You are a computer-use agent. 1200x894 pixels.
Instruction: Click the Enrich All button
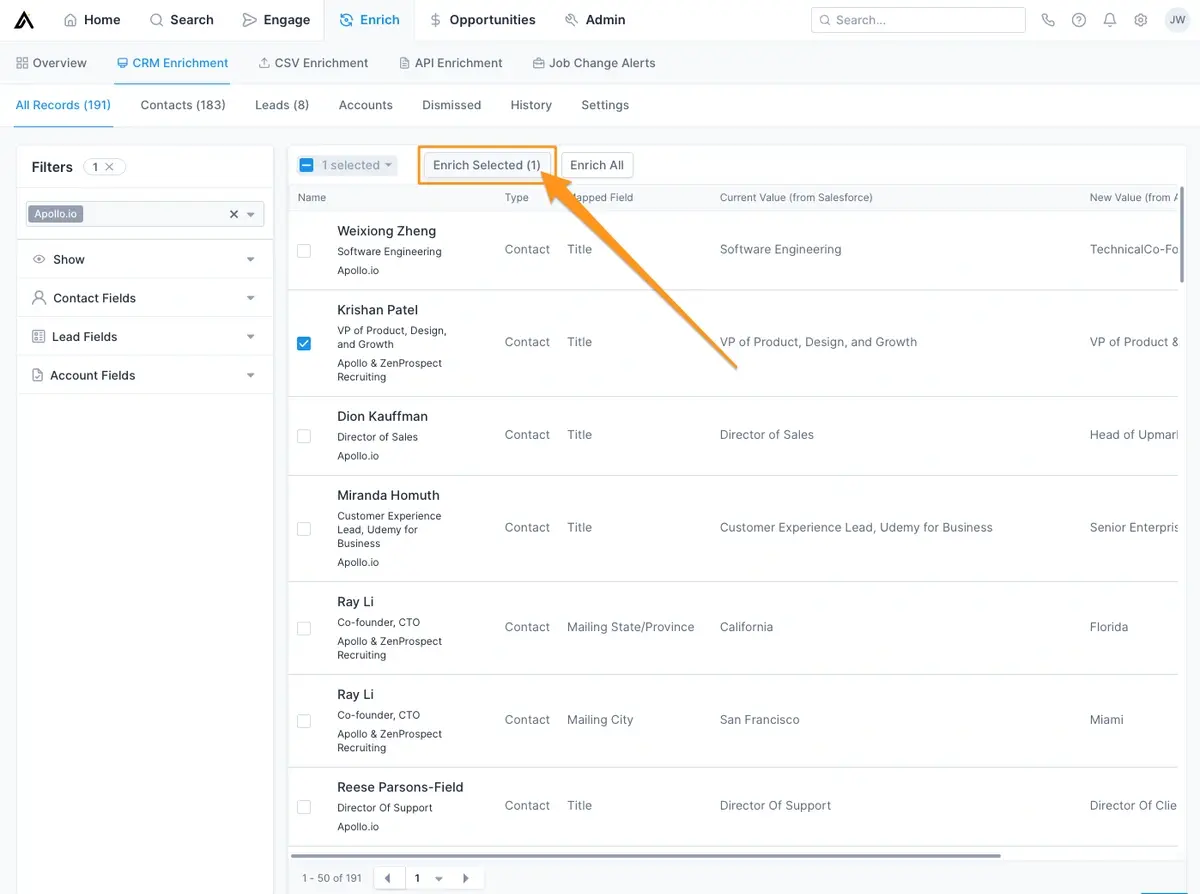597,165
